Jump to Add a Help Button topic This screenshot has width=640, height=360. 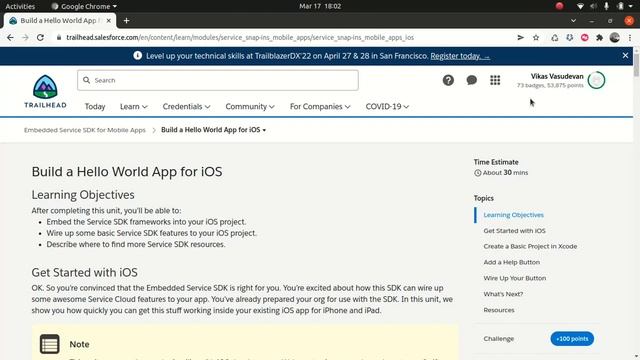click(511, 262)
